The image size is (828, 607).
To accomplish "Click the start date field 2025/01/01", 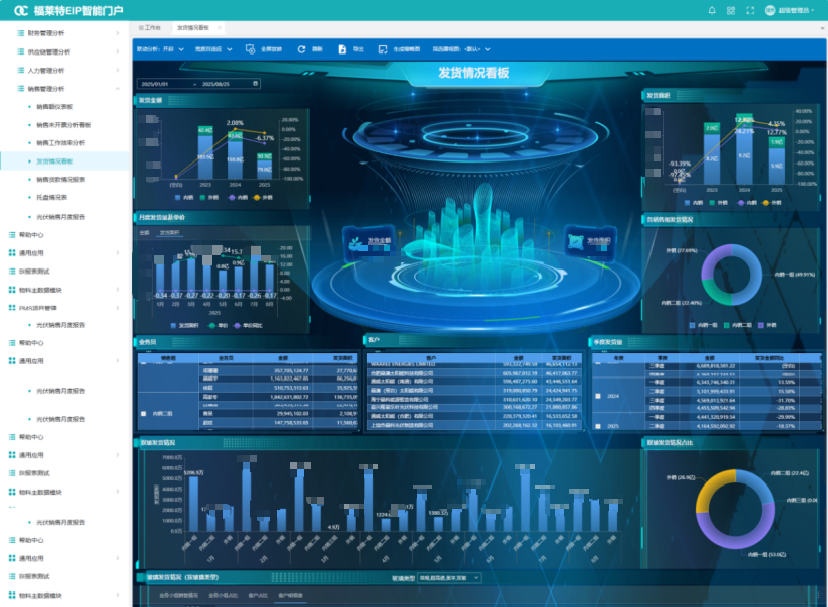I will [x=156, y=84].
